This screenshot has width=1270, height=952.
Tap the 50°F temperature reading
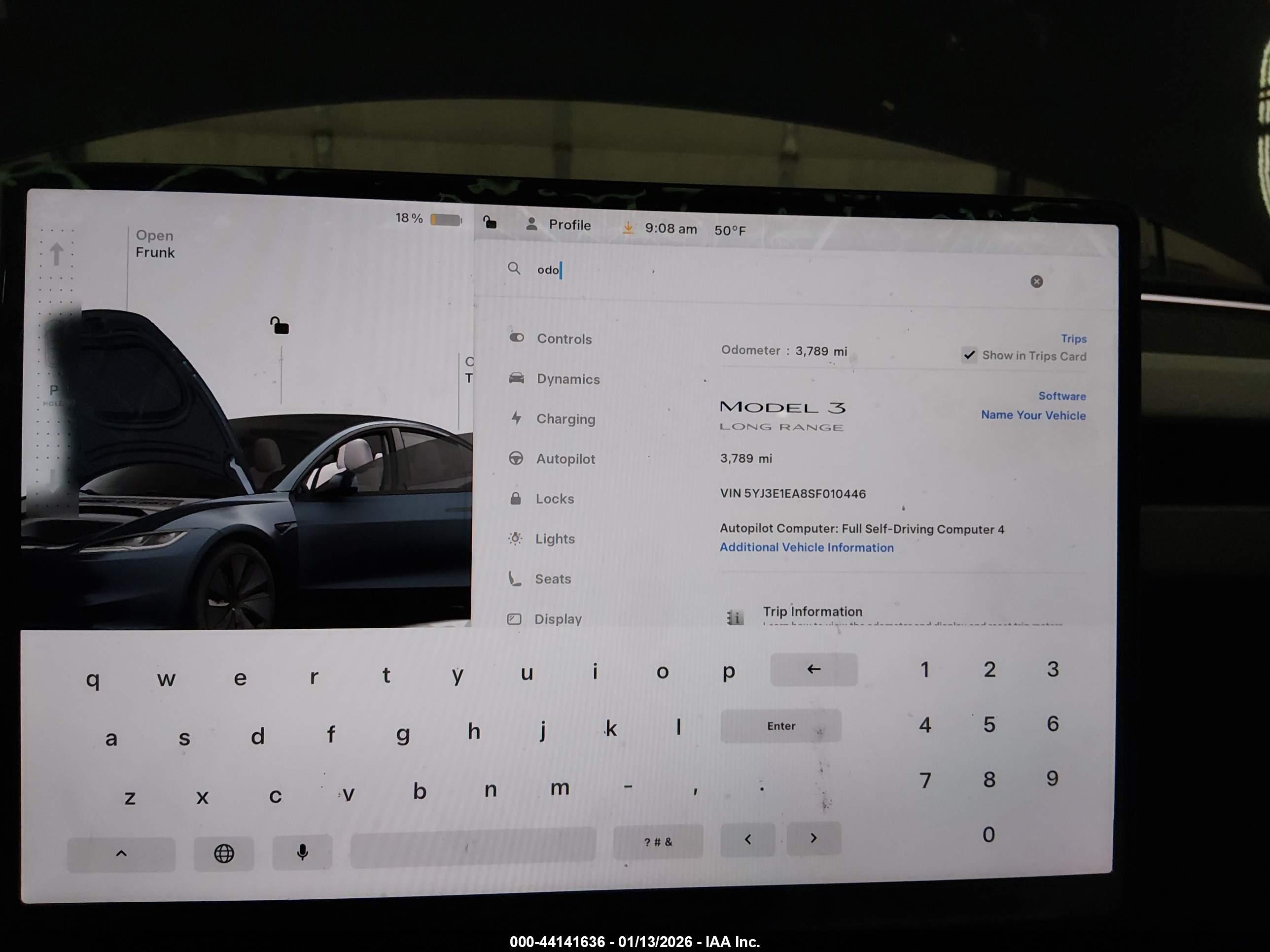pyautogui.click(x=730, y=231)
